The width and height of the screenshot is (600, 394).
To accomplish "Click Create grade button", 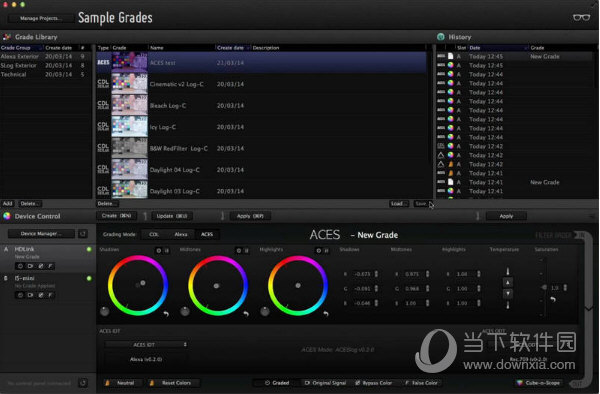I will 116,216.
